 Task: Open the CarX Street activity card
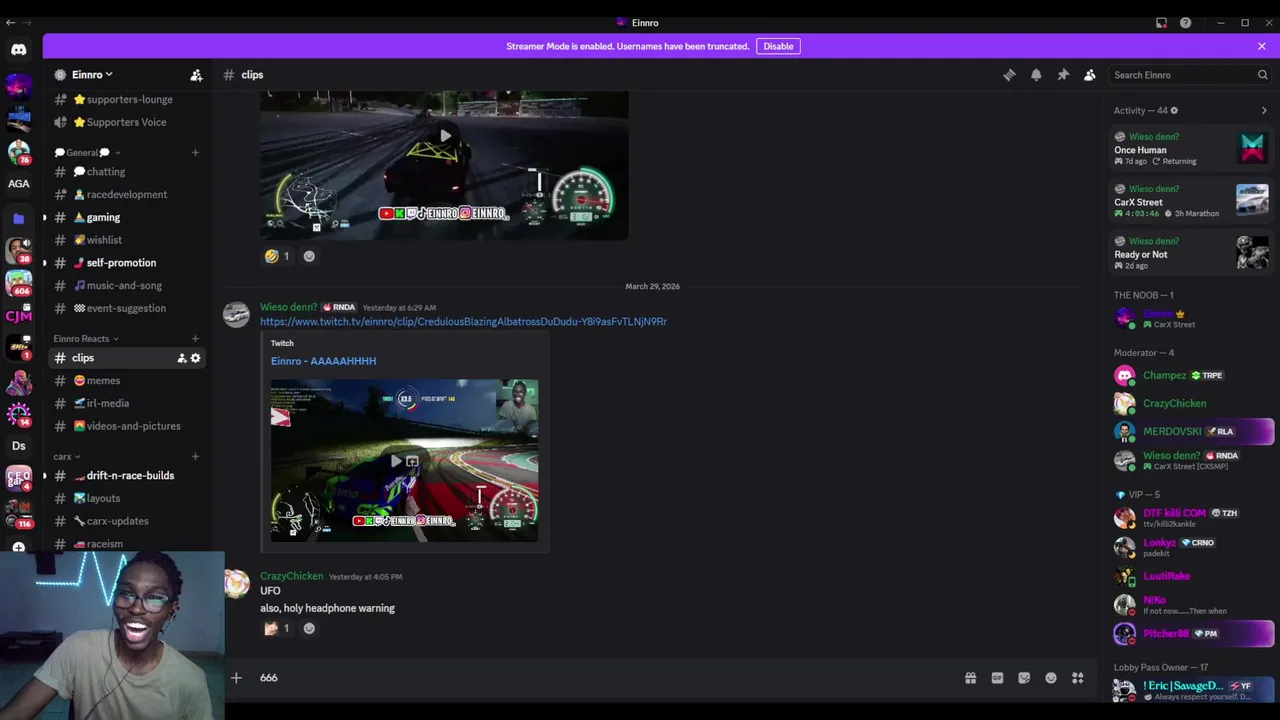click(1192, 201)
